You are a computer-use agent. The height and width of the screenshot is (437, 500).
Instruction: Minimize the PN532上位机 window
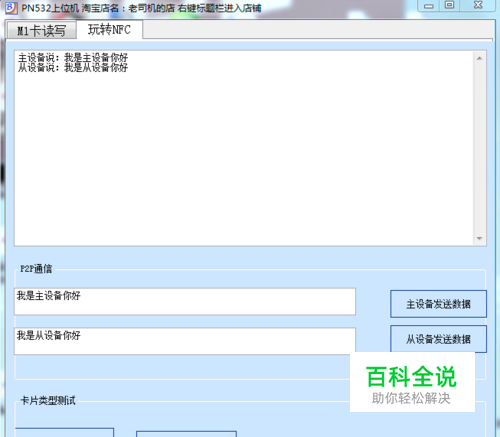tap(429, 6)
